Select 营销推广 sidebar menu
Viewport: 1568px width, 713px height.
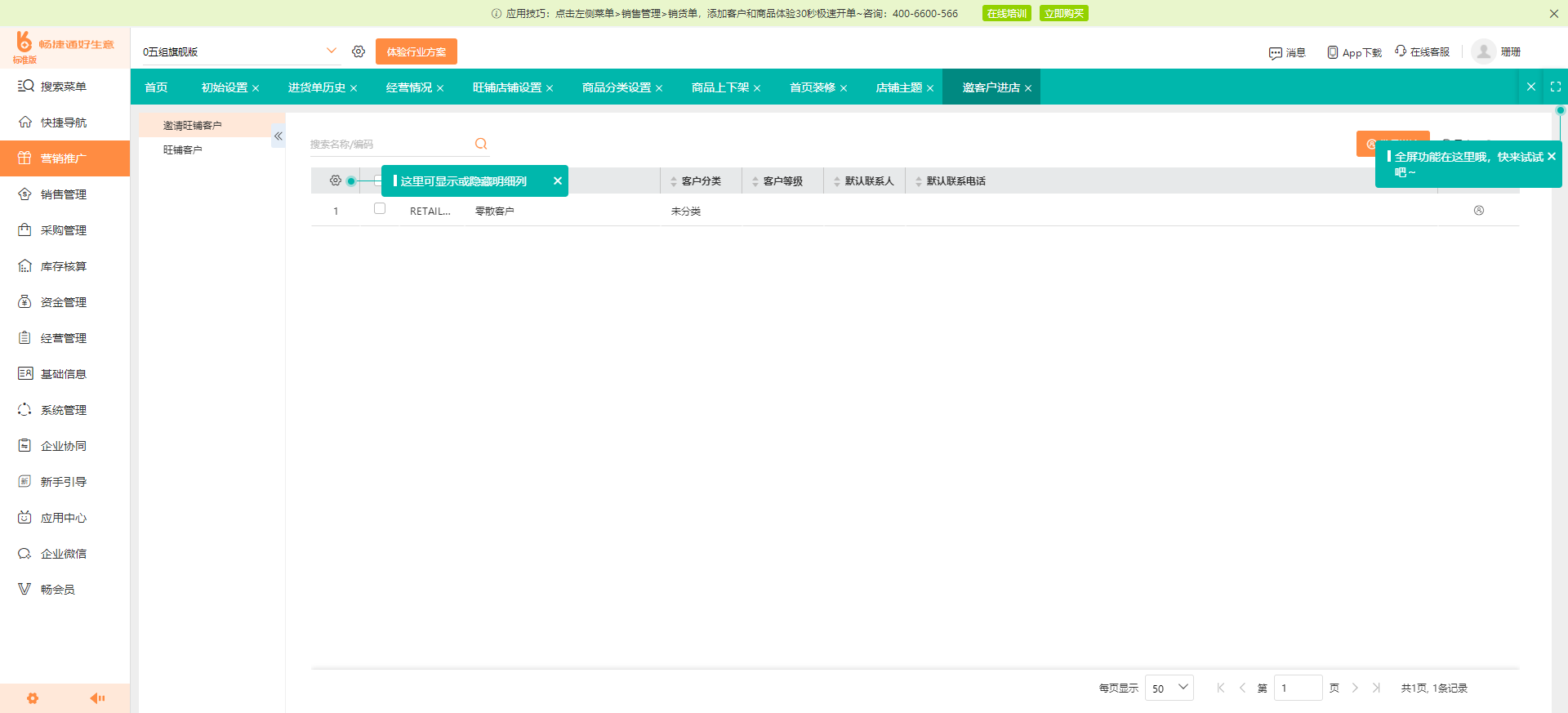tap(65, 158)
